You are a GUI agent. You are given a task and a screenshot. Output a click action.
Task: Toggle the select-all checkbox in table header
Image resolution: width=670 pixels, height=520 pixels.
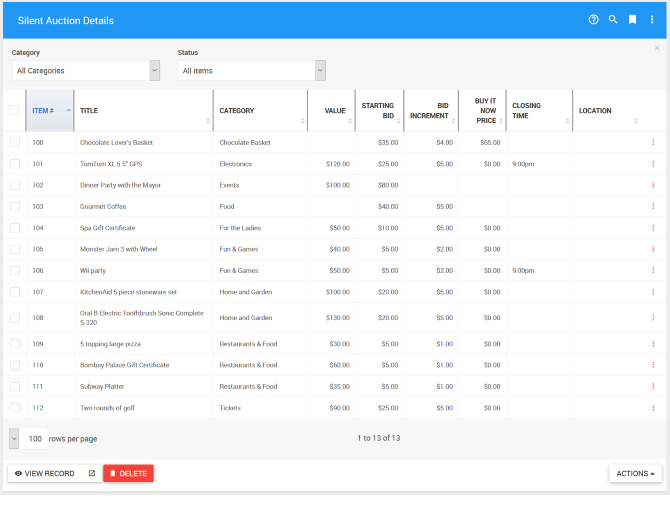tap(14, 110)
